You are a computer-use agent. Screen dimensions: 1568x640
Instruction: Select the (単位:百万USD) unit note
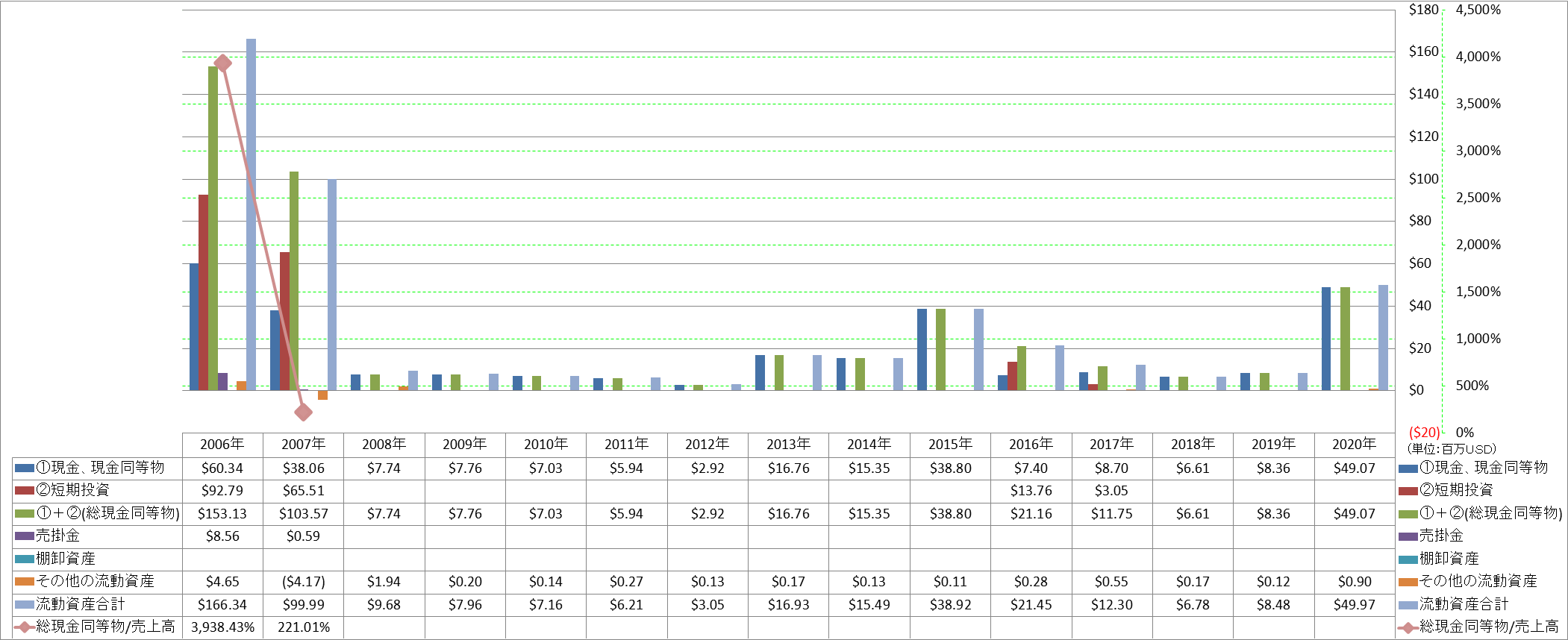coord(1452,449)
